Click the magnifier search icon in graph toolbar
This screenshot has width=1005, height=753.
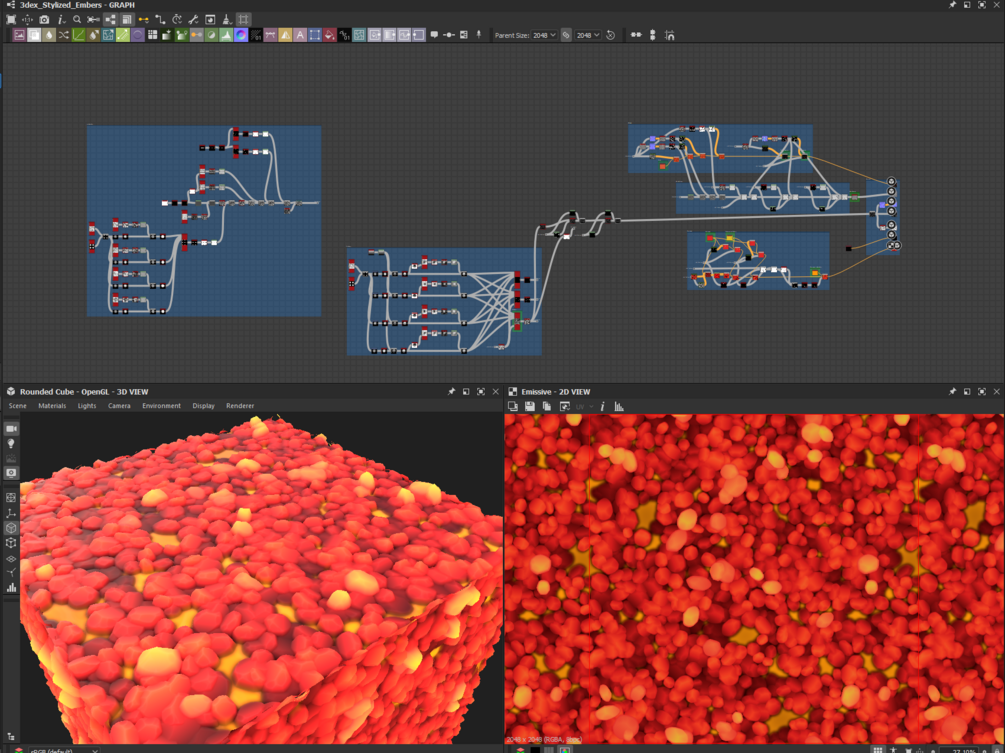click(x=77, y=20)
